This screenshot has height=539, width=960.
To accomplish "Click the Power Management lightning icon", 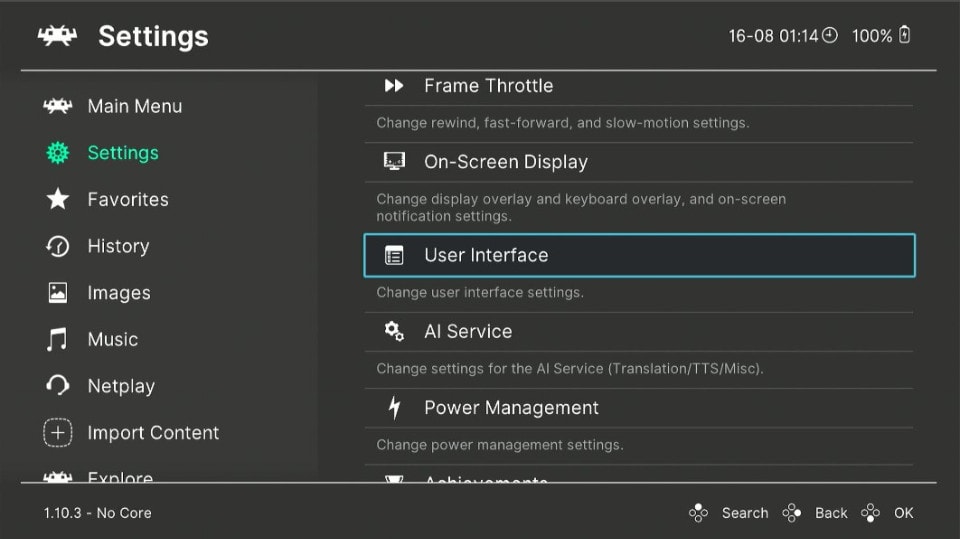I will (x=394, y=407).
